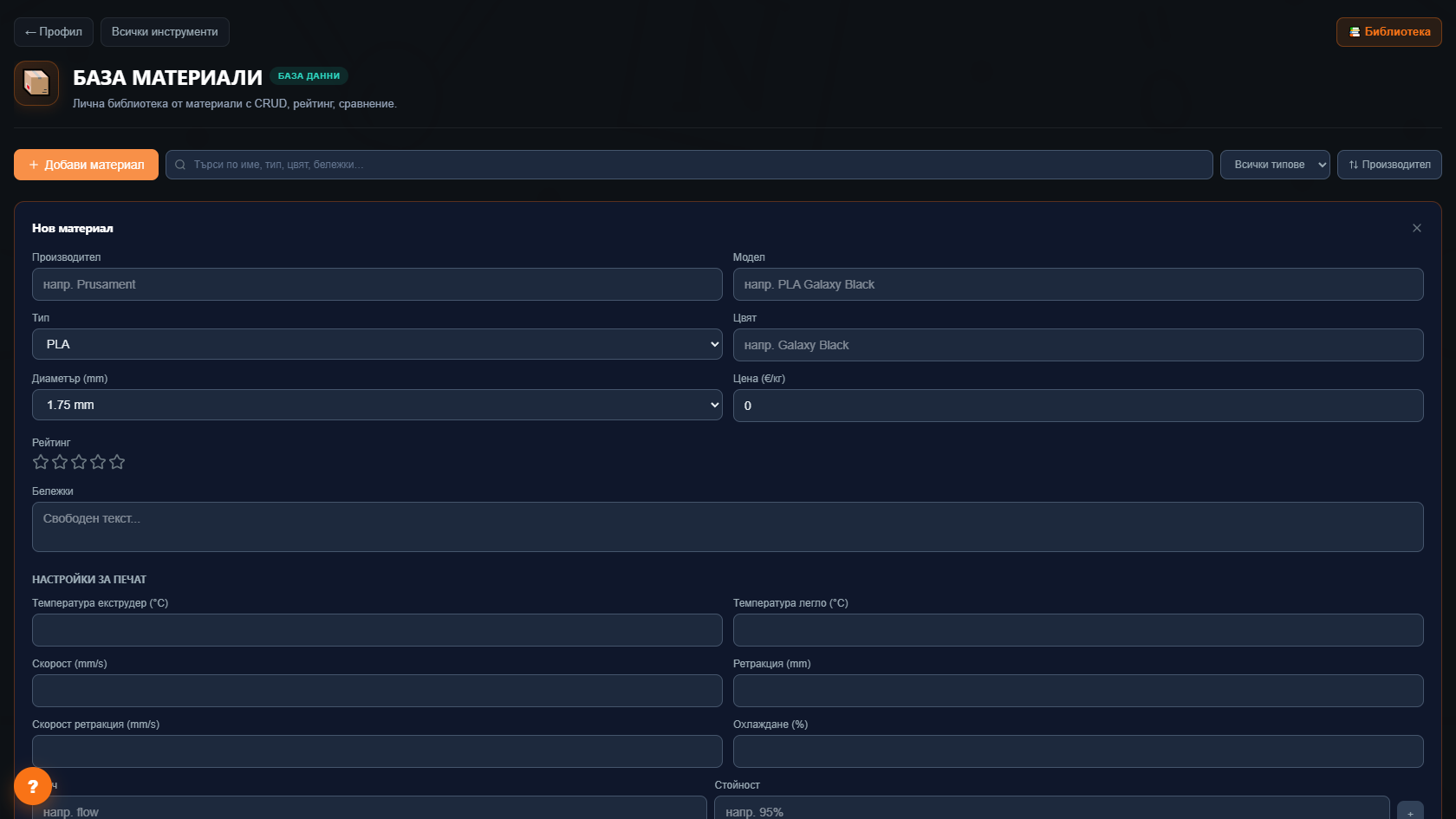Focus the Производител input field
This screenshot has height=819, width=1456.
pos(377,284)
